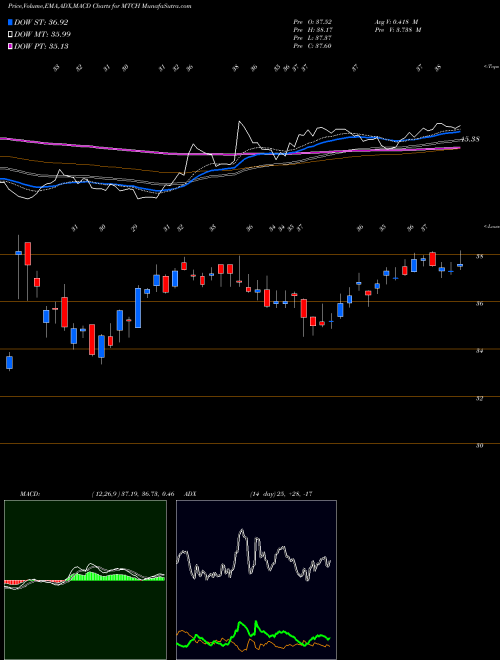Click the 'DOW PT: 35.13' label
Screen dimensions: 500x660
click(x=41, y=46)
